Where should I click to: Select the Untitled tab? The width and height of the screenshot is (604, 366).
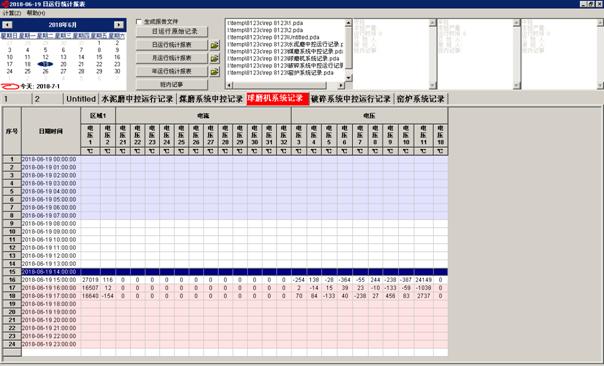tap(81, 99)
